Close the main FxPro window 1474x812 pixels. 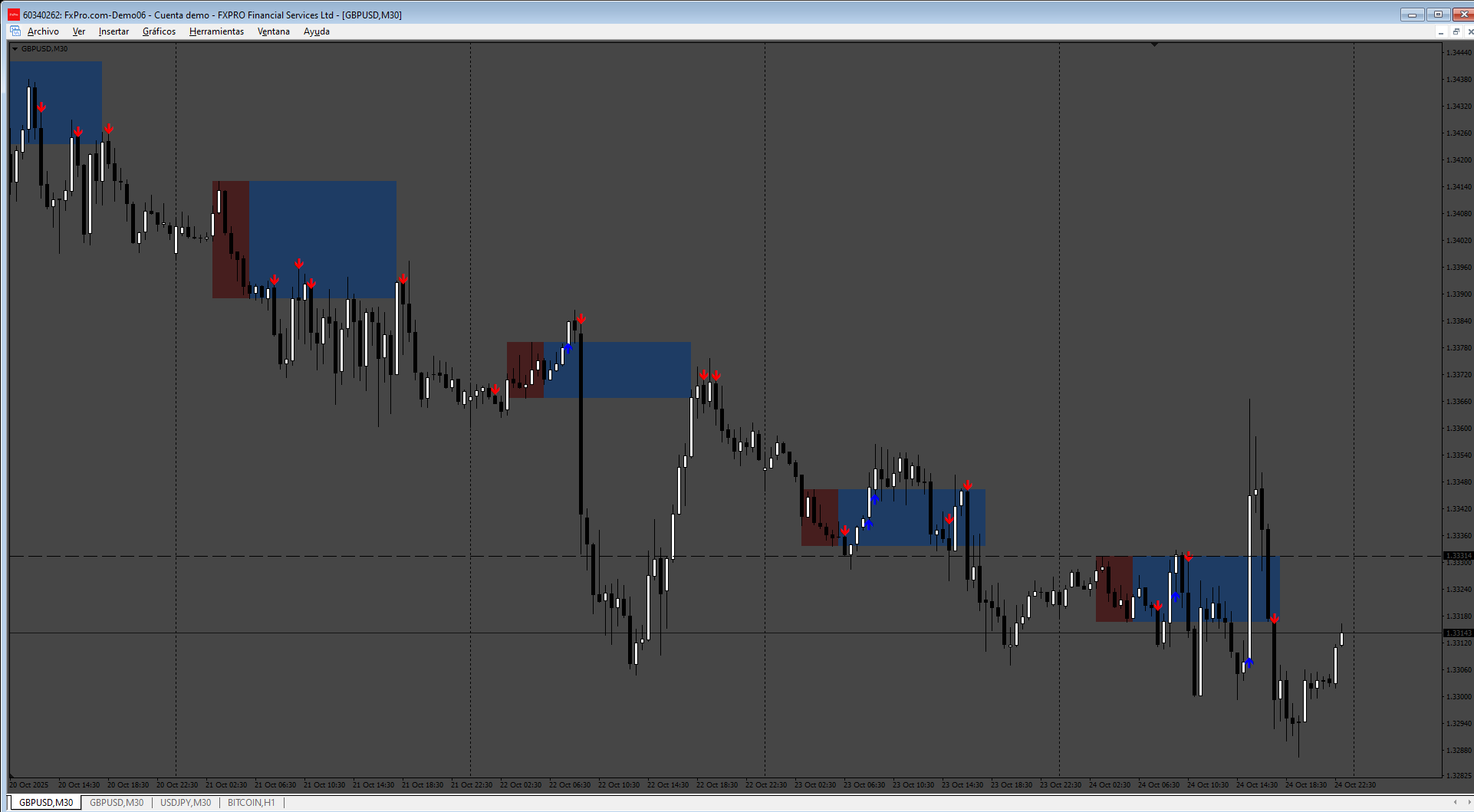pos(1463,15)
